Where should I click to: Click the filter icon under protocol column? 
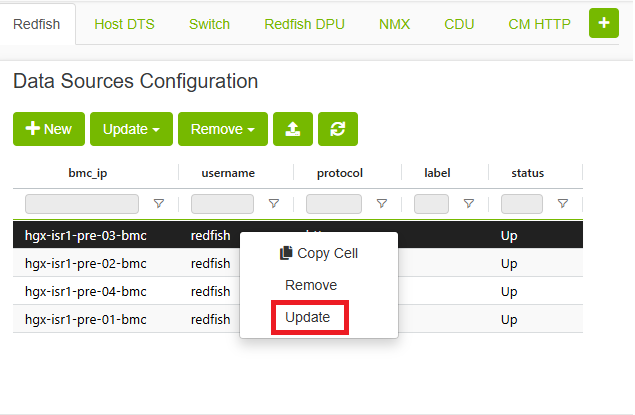click(x=381, y=204)
